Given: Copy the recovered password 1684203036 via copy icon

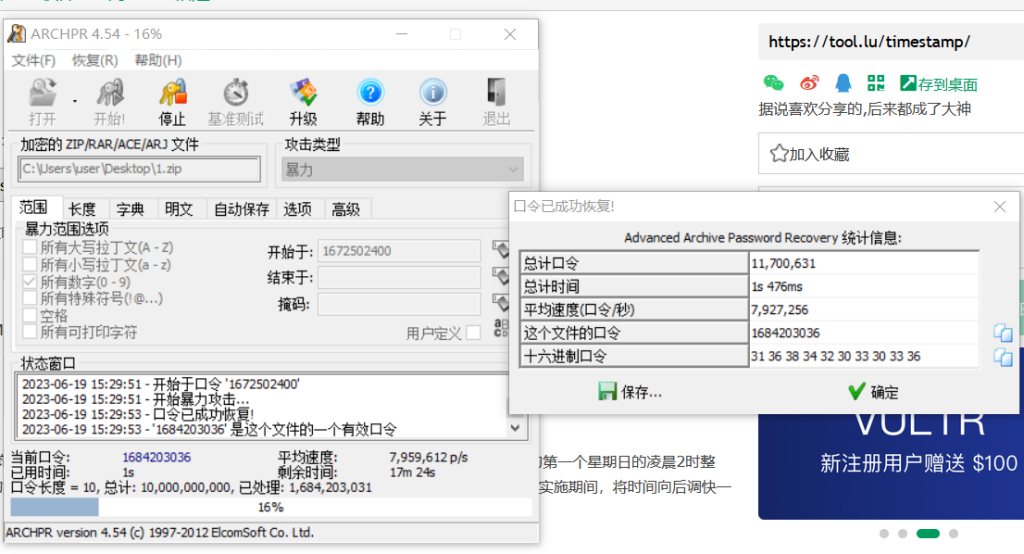Looking at the screenshot, I should [x=1003, y=333].
